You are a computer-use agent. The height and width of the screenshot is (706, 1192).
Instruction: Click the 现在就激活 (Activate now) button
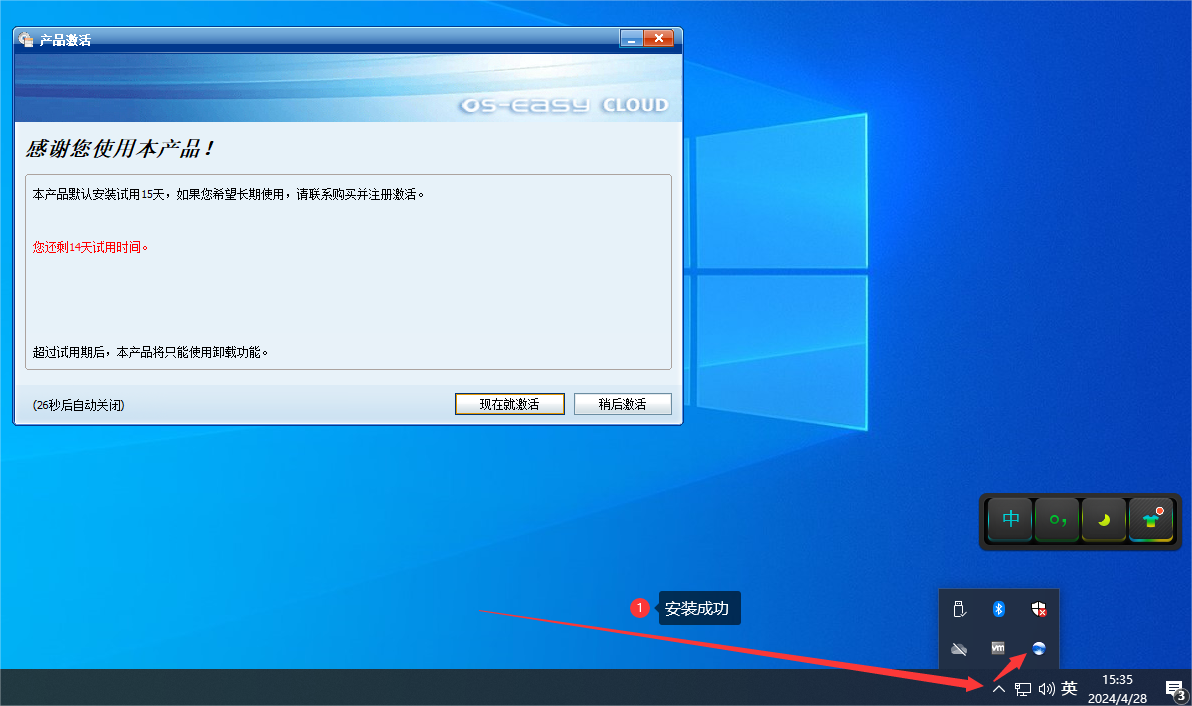[x=509, y=404]
